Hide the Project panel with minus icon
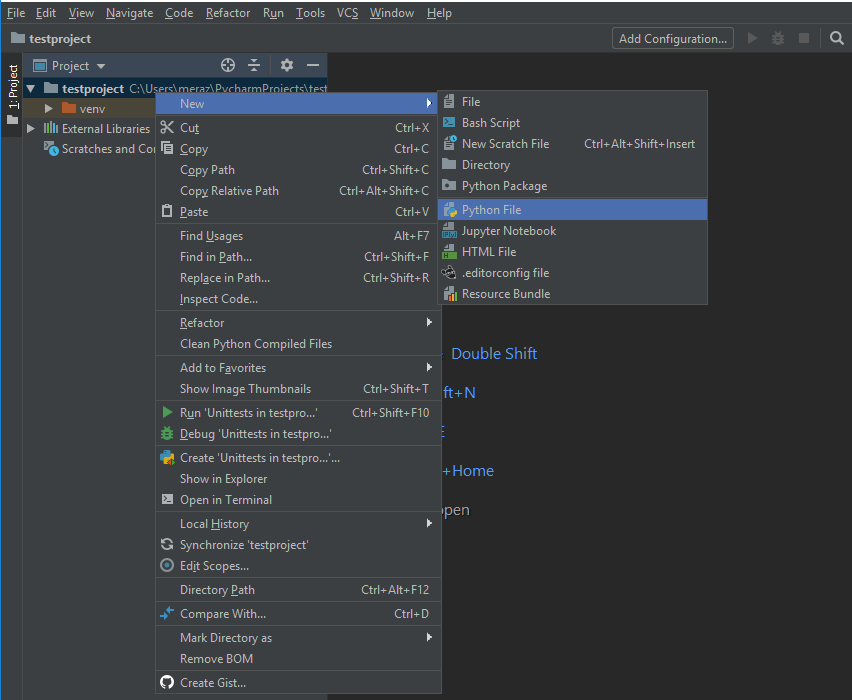Screen dimensions: 852x700 (313, 65)
